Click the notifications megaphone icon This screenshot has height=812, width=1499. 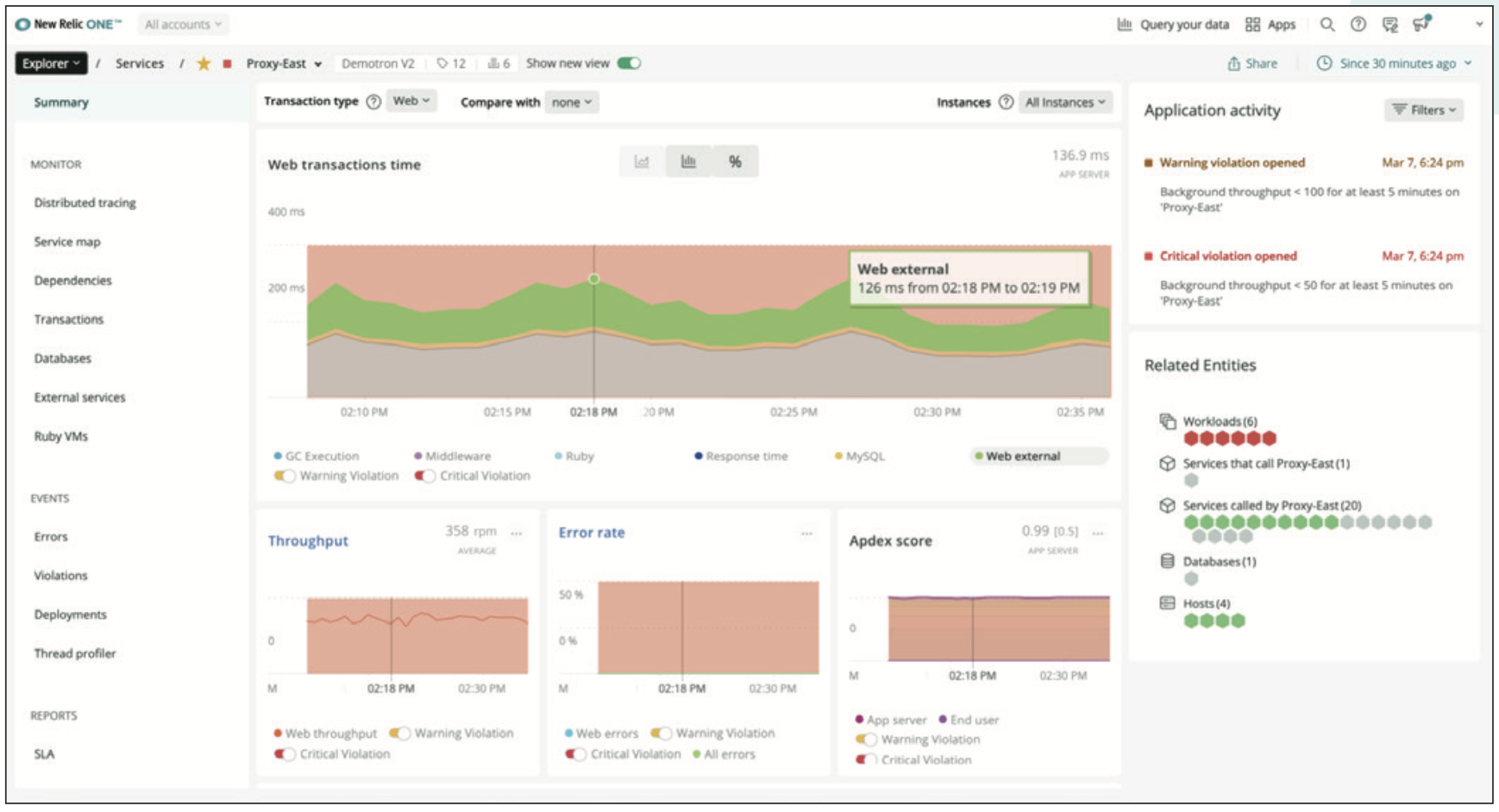click(1421, 23)
